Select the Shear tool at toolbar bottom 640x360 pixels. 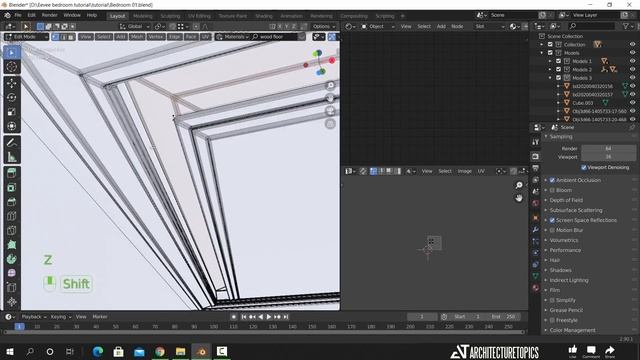[x=11, y=302]
